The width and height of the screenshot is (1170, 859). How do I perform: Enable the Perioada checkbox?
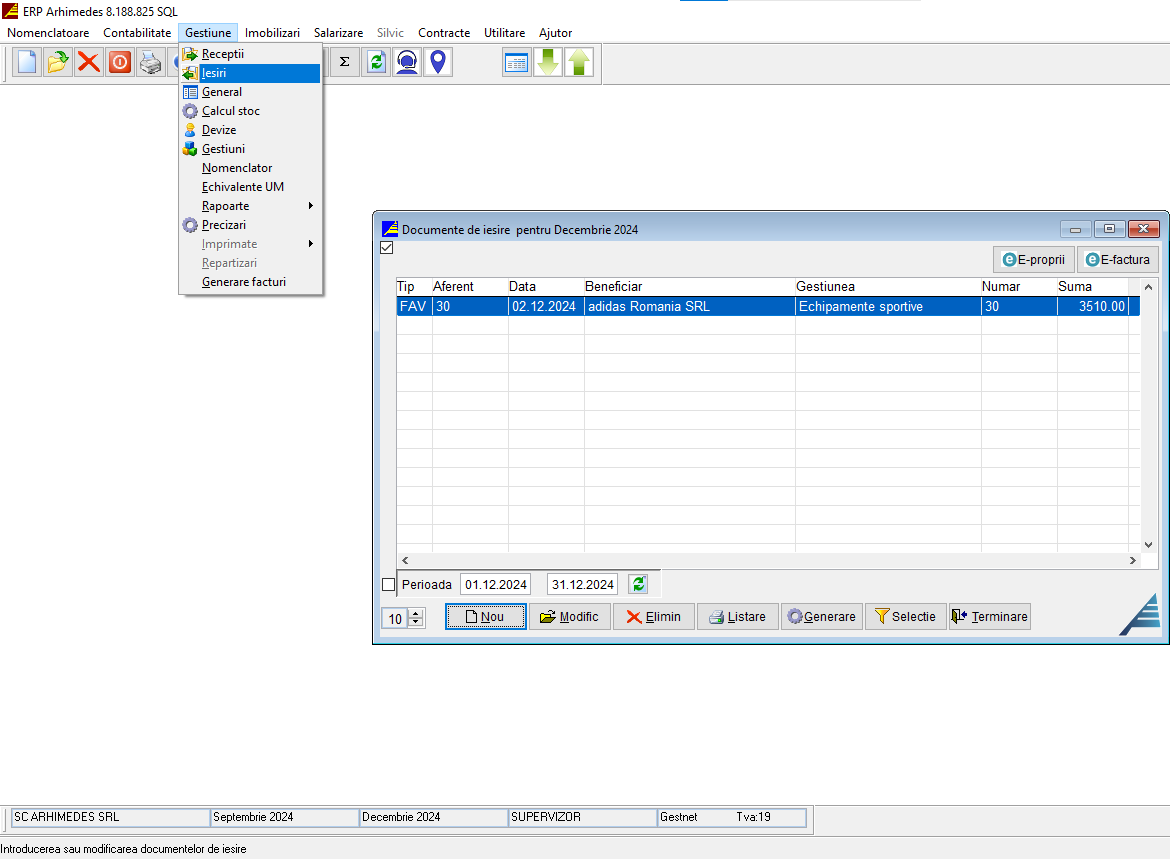coord(389,585)
